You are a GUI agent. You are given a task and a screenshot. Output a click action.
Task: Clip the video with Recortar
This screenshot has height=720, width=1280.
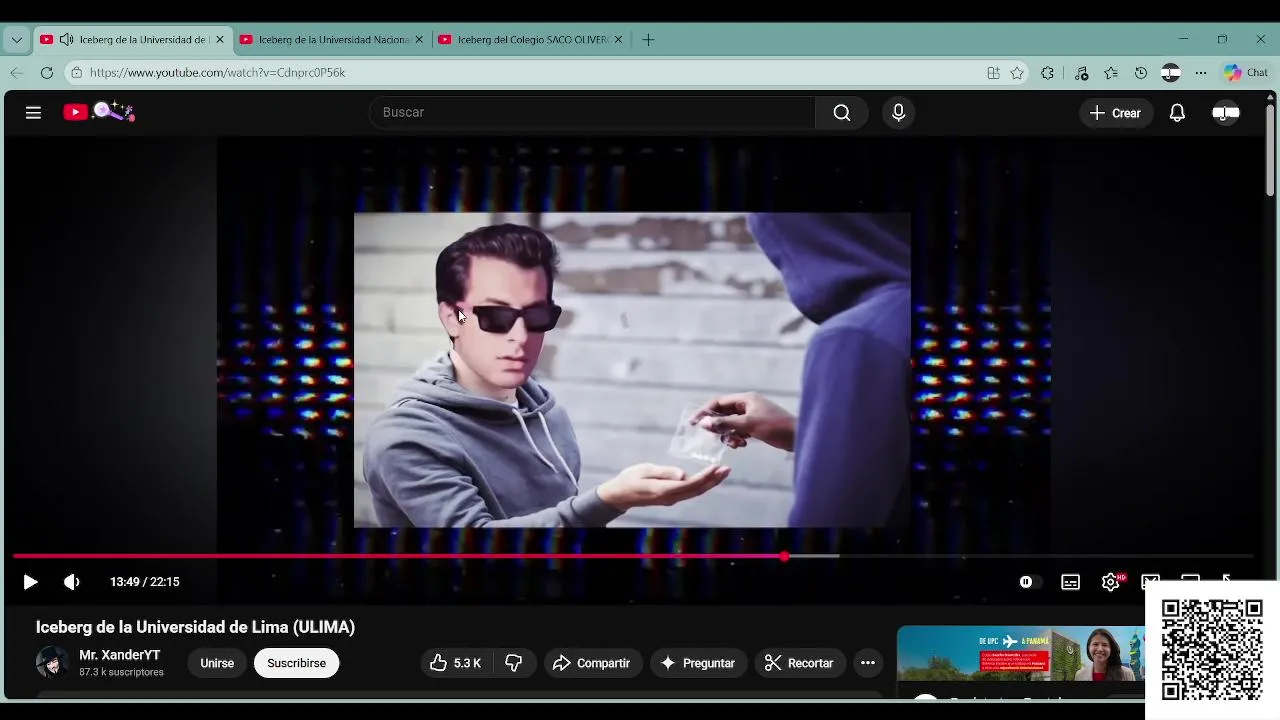click(799, 663)
